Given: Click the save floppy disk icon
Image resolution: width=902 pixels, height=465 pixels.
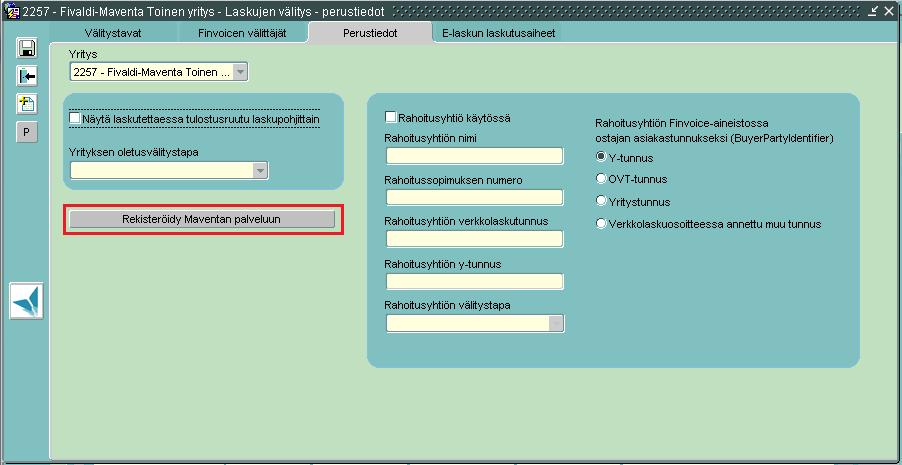Looking at the screenshot, I should 26,48.
